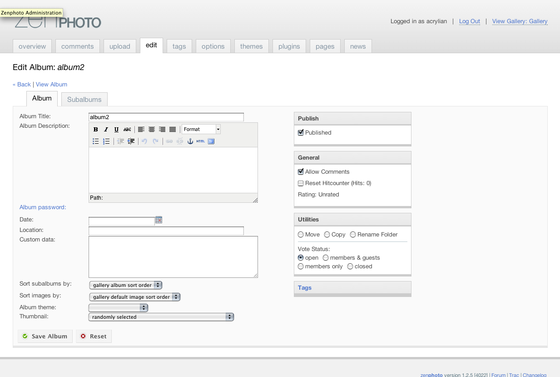Click the blue icon after HTML button
560x377 pixels.
click(x=211, y=141)
